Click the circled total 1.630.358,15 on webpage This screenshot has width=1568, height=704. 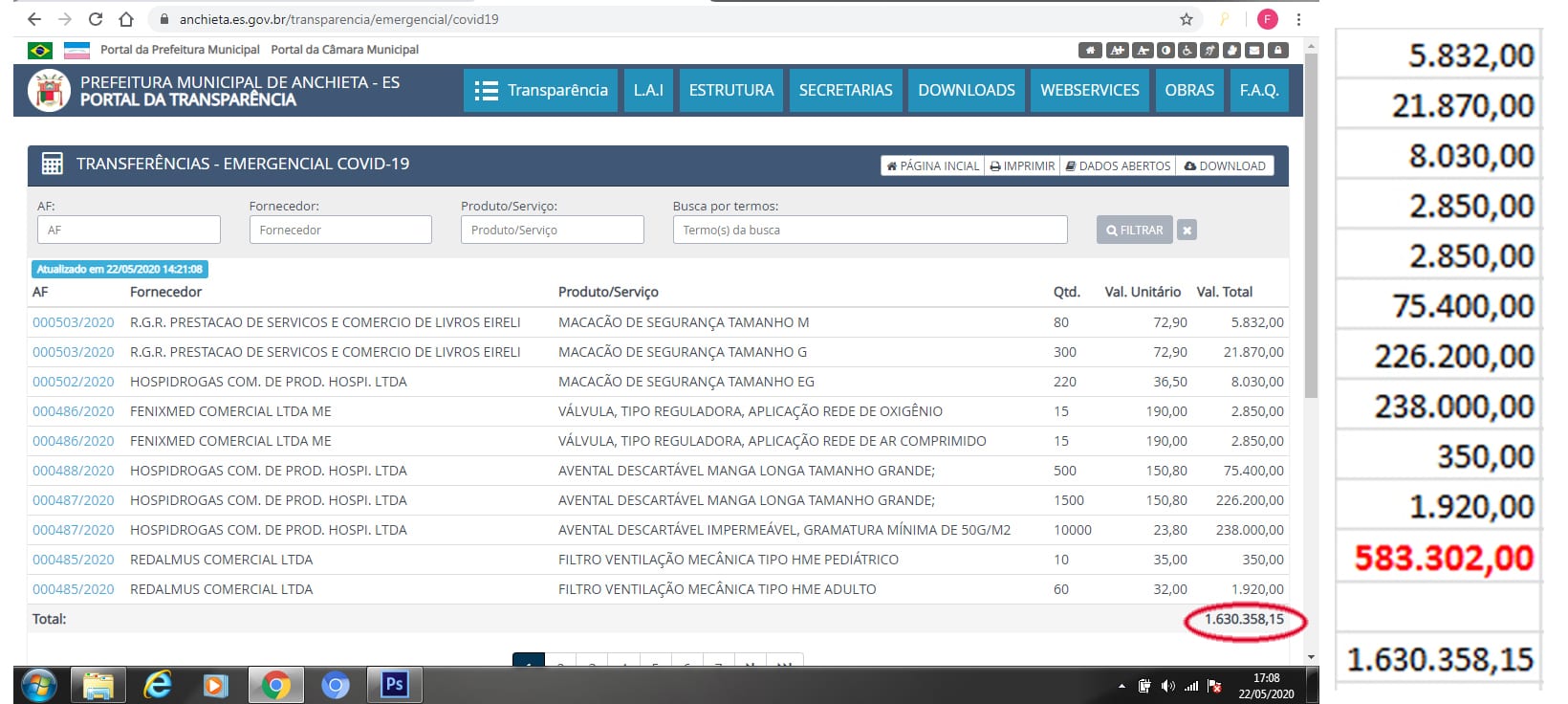[x=1244, y=619]
